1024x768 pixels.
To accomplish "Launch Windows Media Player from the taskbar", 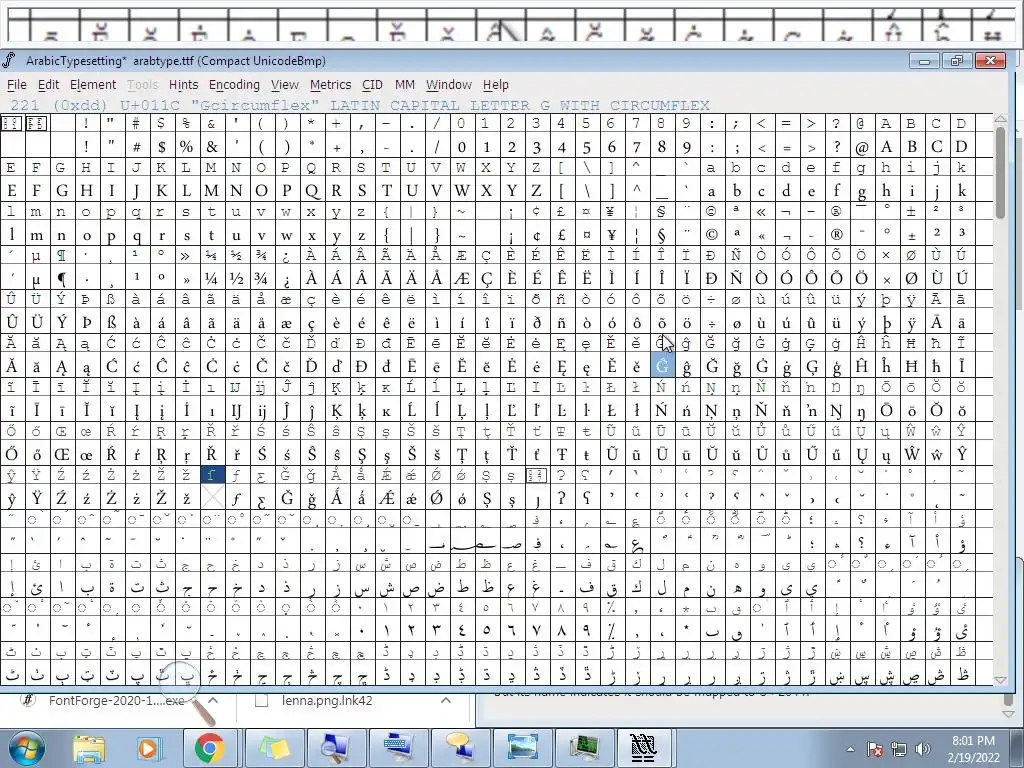I will tap(148, 748).
